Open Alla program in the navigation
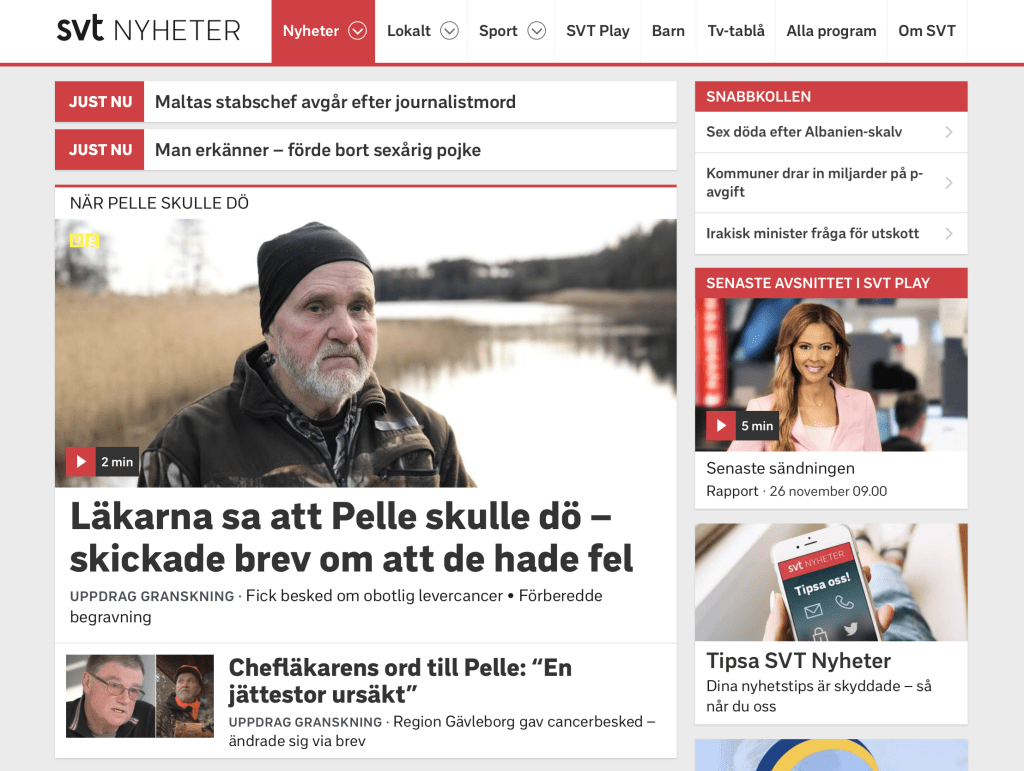1024x771 pixels. [x=831, y=31]
